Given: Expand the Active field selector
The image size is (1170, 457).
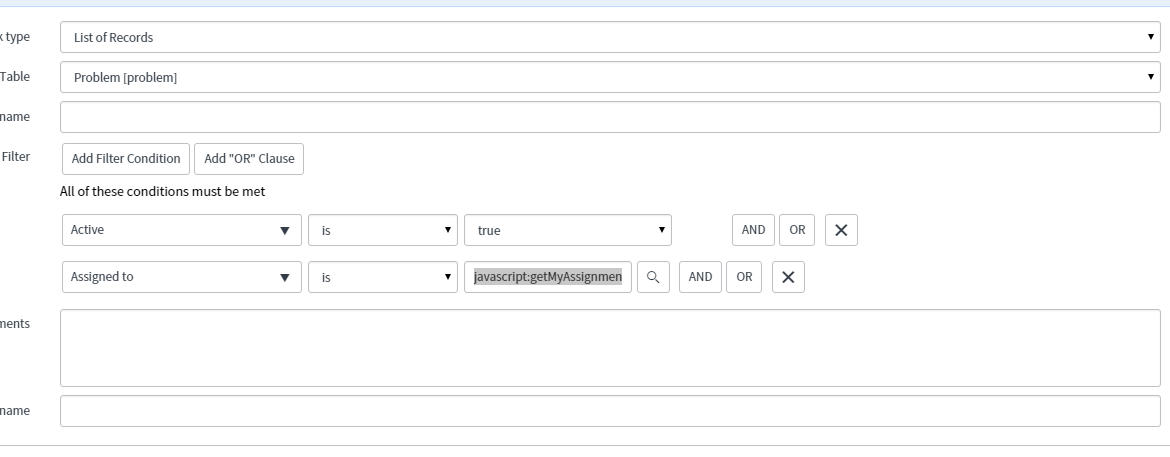Looking at the screenshot, I should (182, 230).
